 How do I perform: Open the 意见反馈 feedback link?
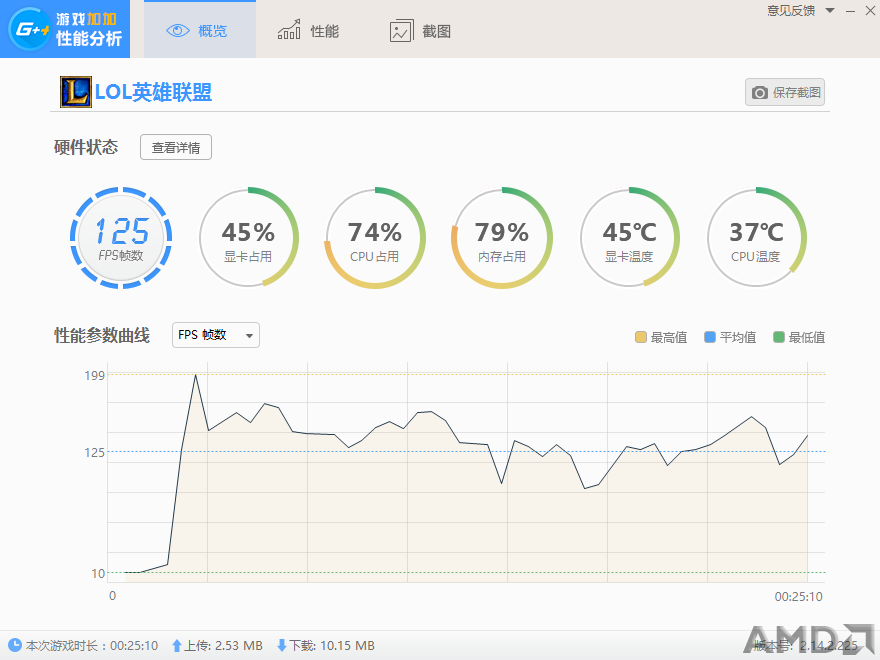pyautogui.click(x=791, y=11)
